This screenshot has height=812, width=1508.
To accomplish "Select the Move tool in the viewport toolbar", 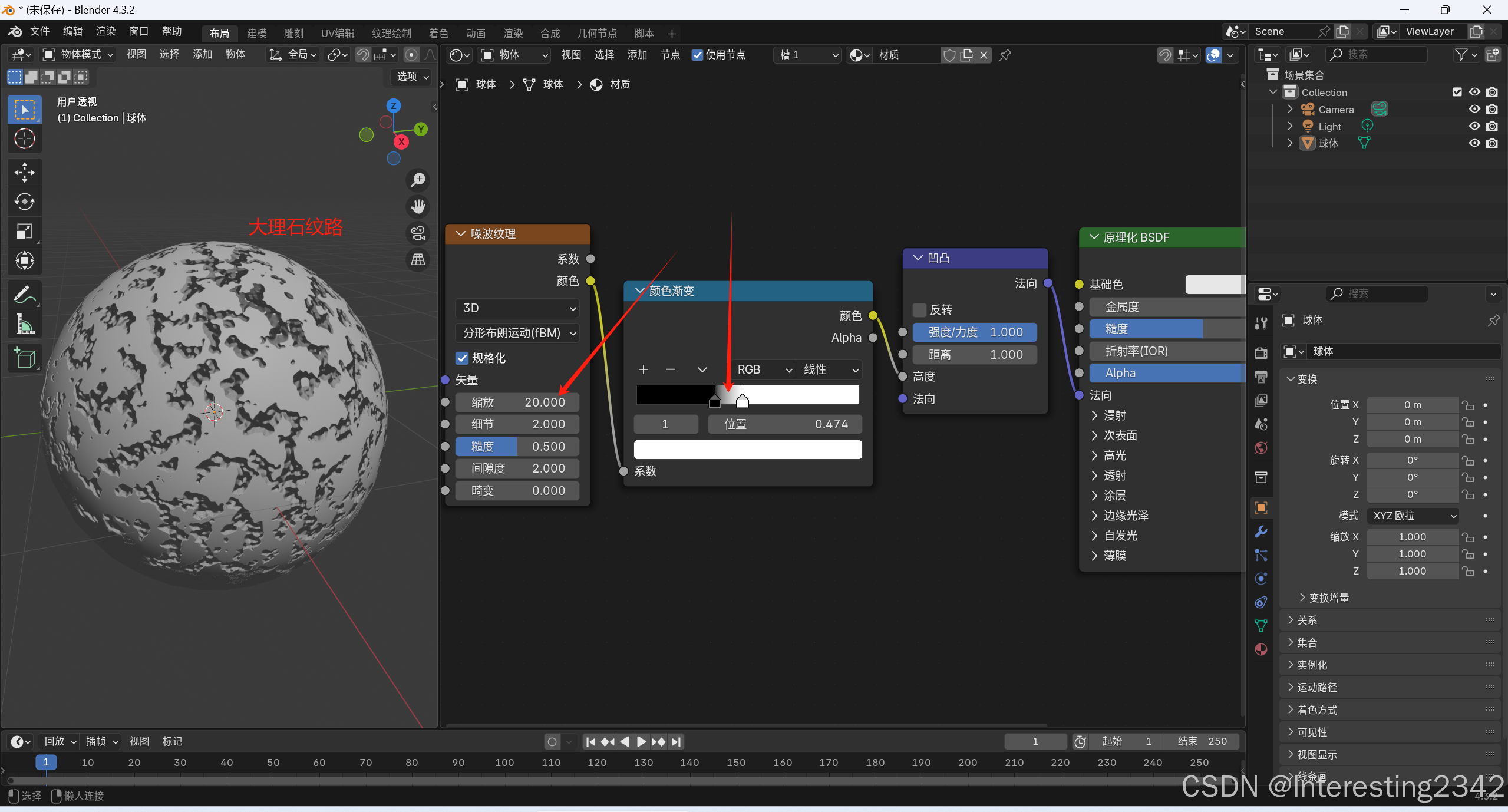I will [24, 173].
